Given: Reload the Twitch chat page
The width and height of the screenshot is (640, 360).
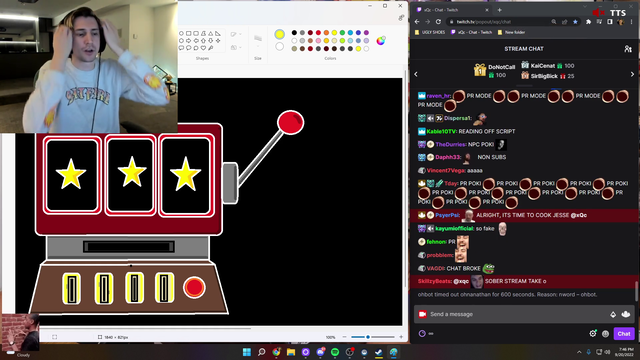Looking at the screenshot, I should pyautogui.click(x=438, y=22).
